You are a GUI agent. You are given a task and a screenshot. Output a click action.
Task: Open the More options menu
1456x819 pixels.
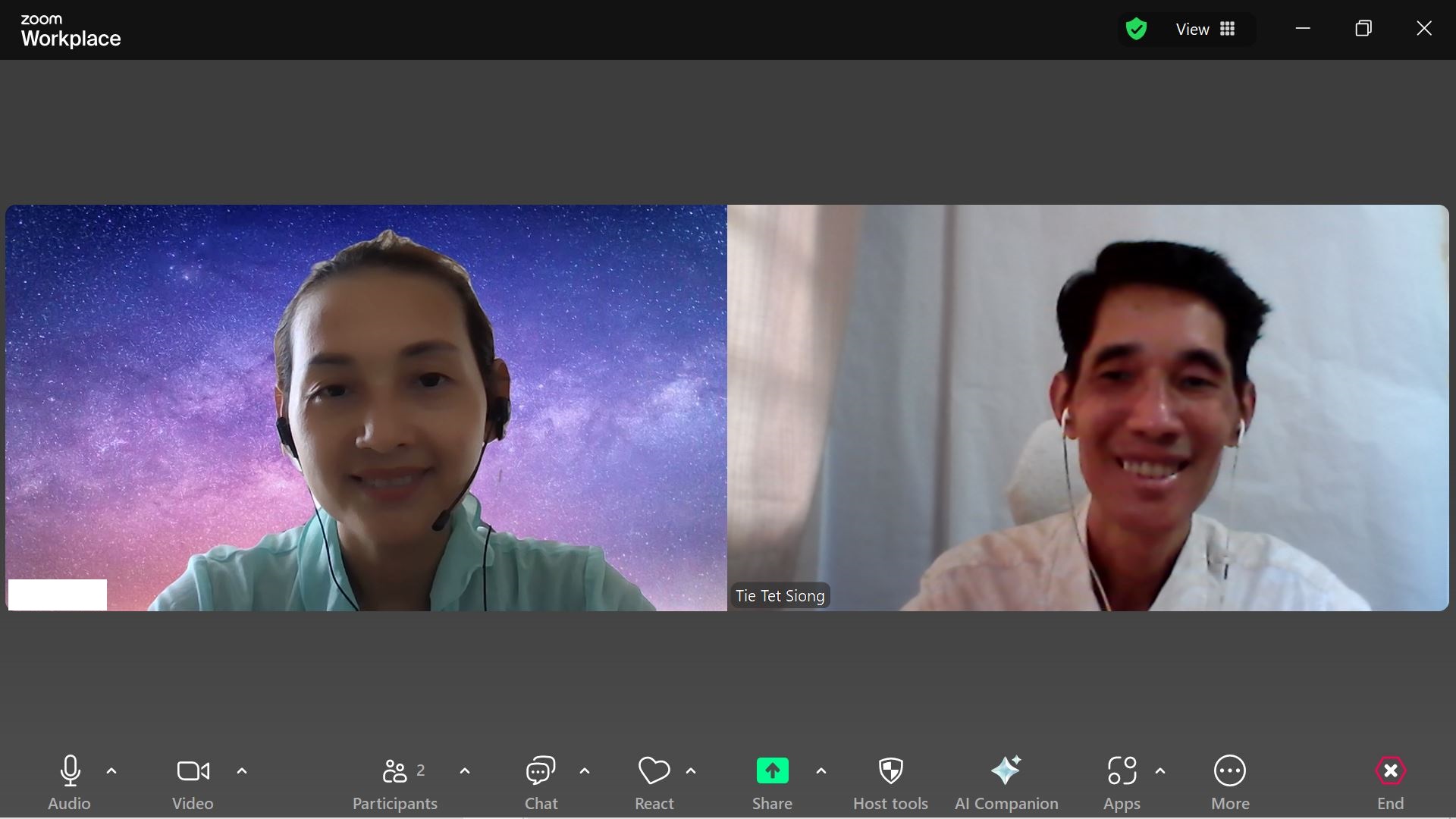1229,771
